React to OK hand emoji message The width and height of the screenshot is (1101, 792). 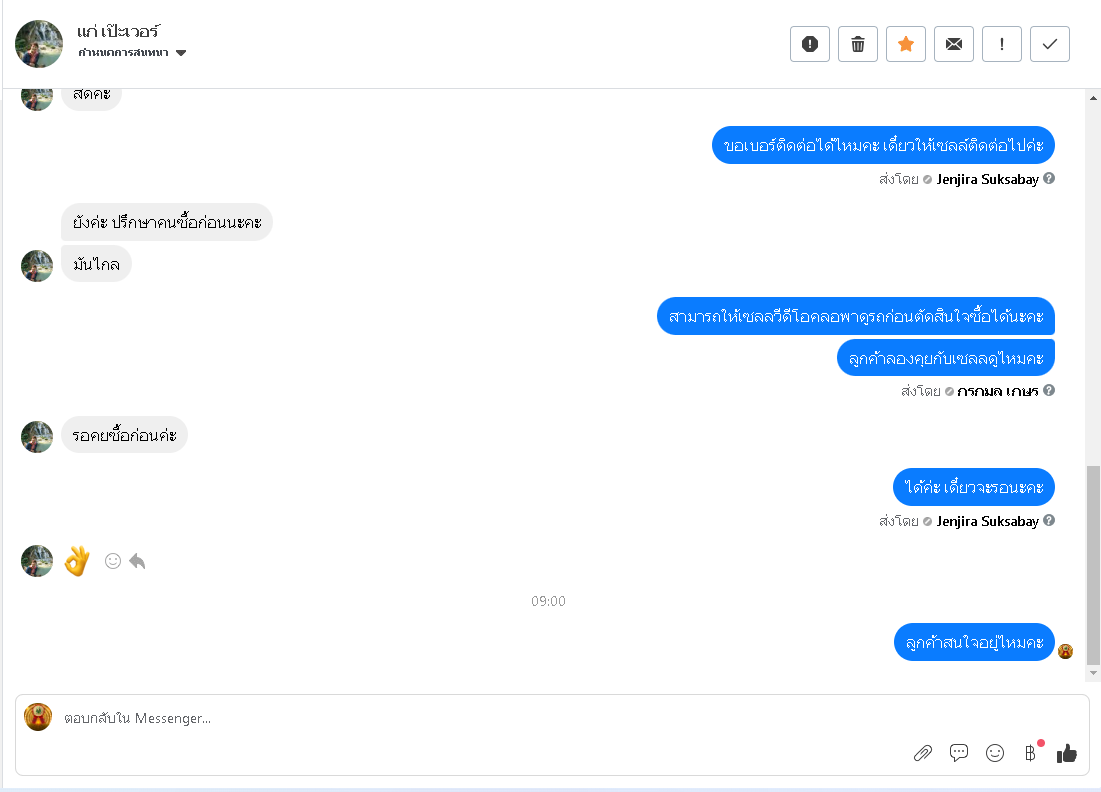[112, 561]
